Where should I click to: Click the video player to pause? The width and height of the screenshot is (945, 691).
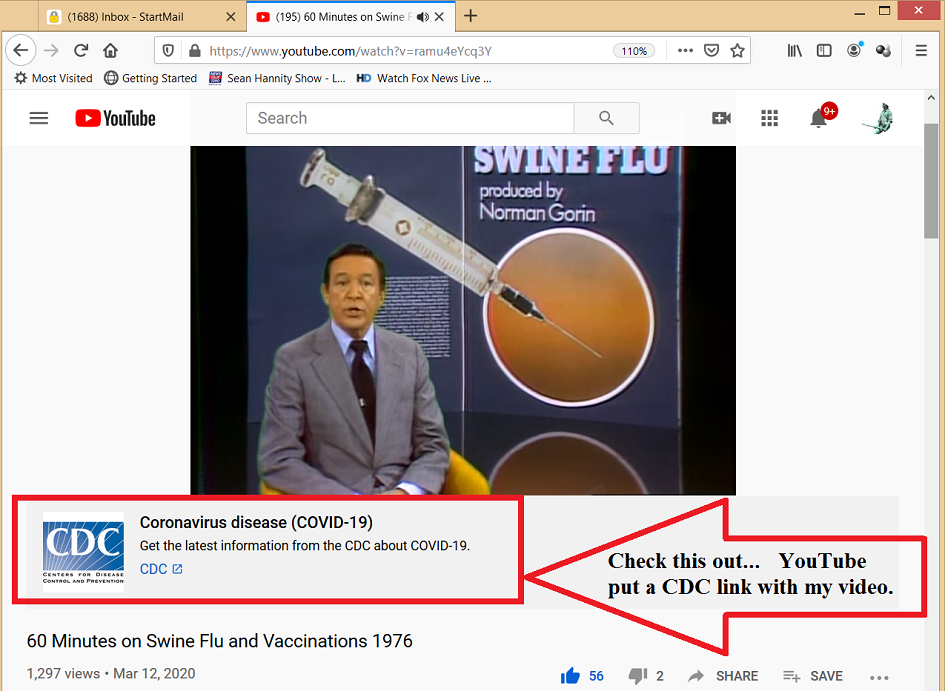tap(463, 320)
